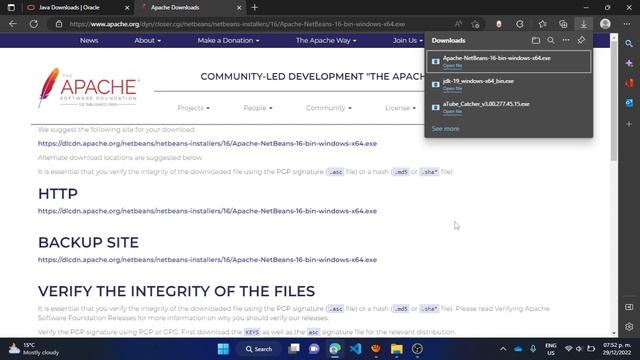
Task: Open more options in Downloads panel
Action: (566, 40)
